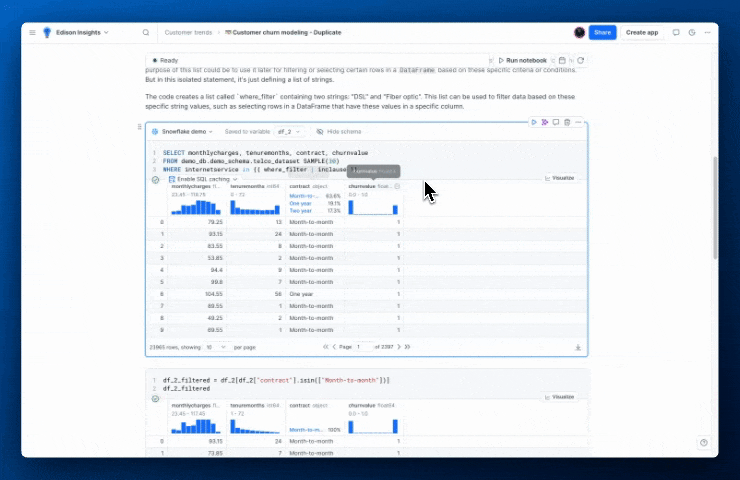Open the user avatar profile
Screen dimensions: 740x480
tap(580, 33)
